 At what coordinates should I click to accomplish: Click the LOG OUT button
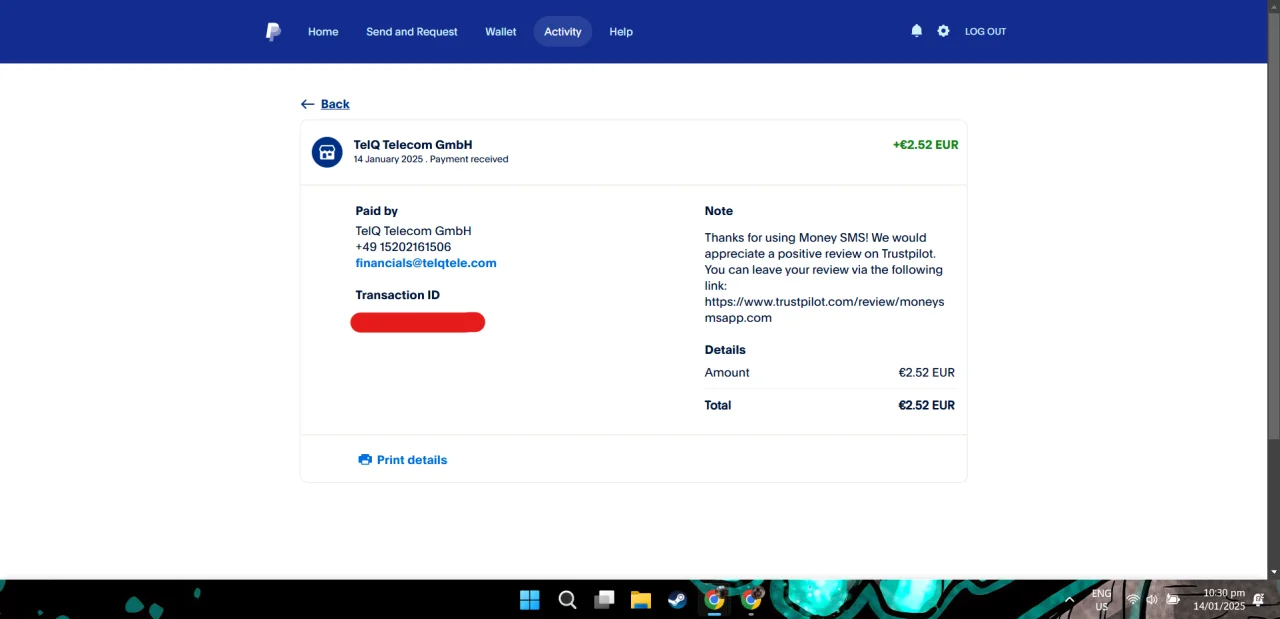point(985,32)
